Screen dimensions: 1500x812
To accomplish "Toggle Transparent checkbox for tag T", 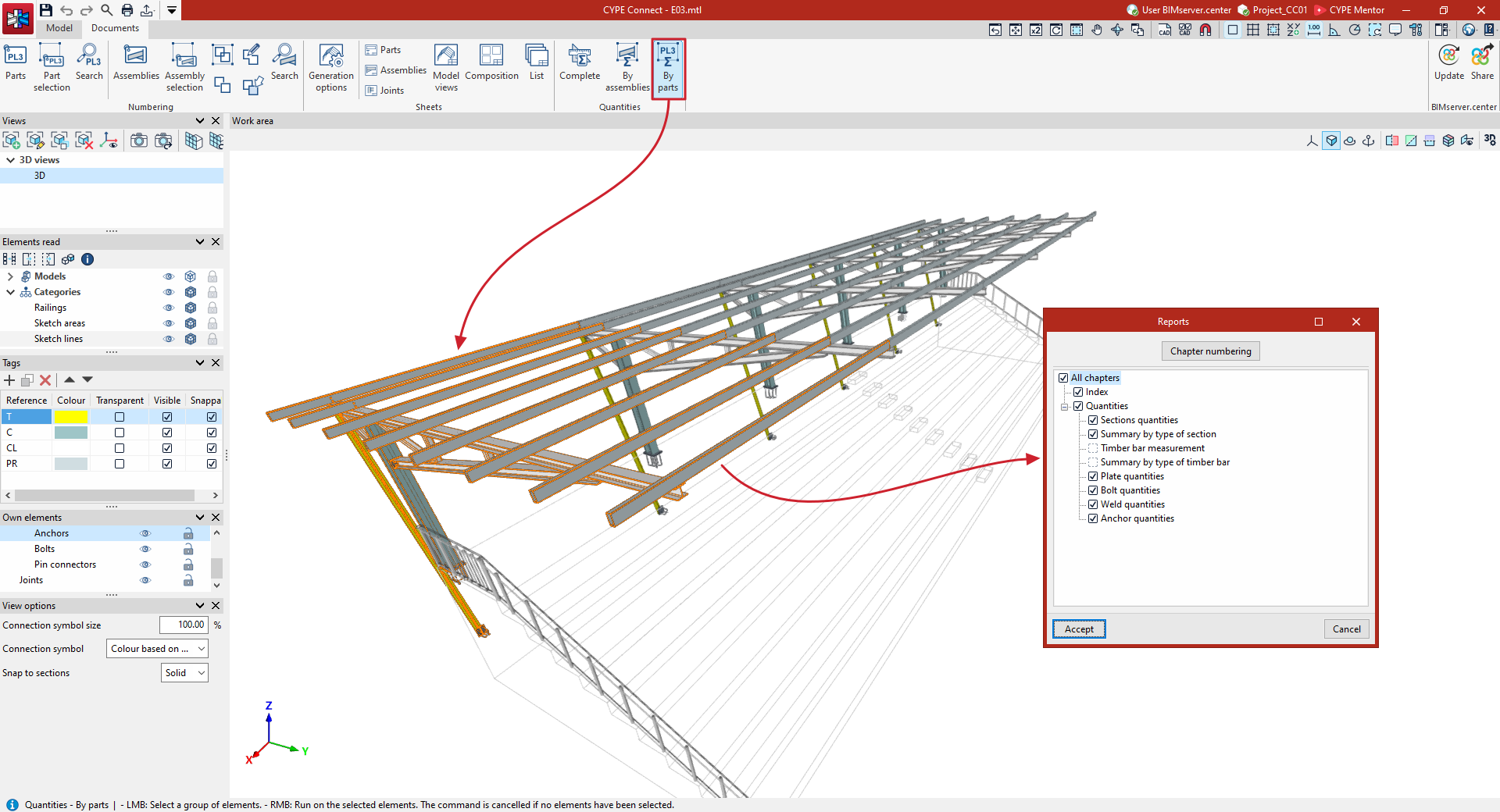I will (x=120, y=417).
